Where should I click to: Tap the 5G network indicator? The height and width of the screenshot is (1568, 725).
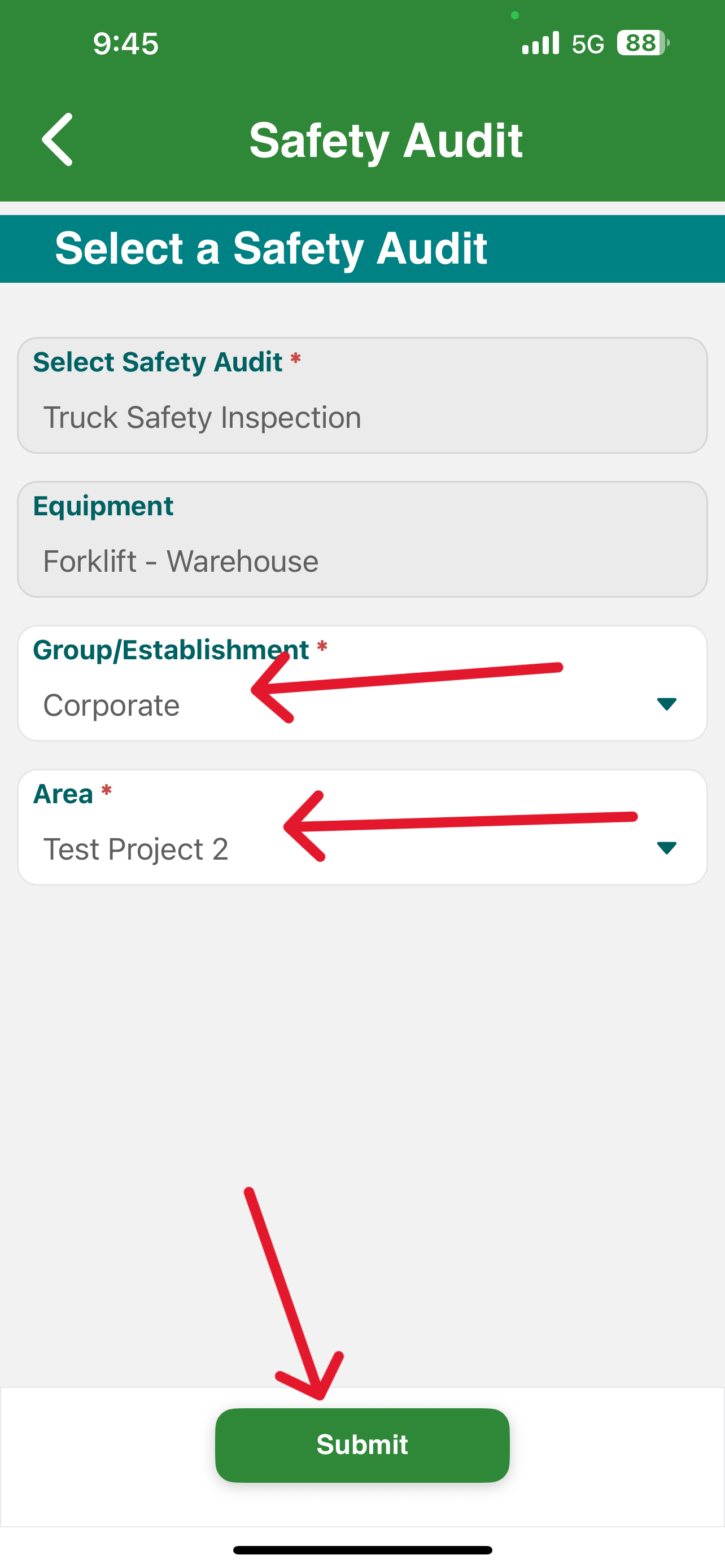588,44
